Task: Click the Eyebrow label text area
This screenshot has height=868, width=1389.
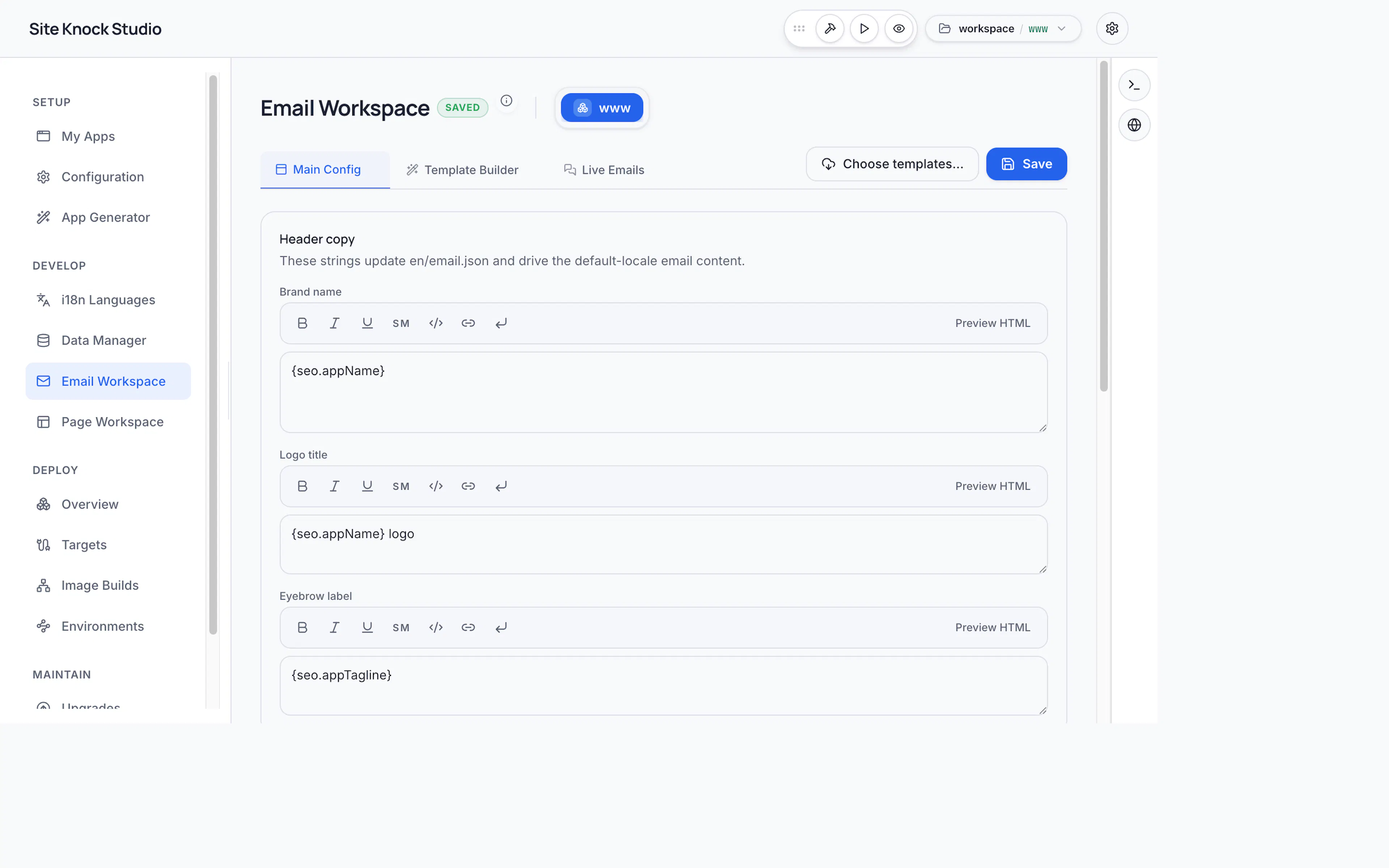Action: pyautogui.click(x=663, y=685)
